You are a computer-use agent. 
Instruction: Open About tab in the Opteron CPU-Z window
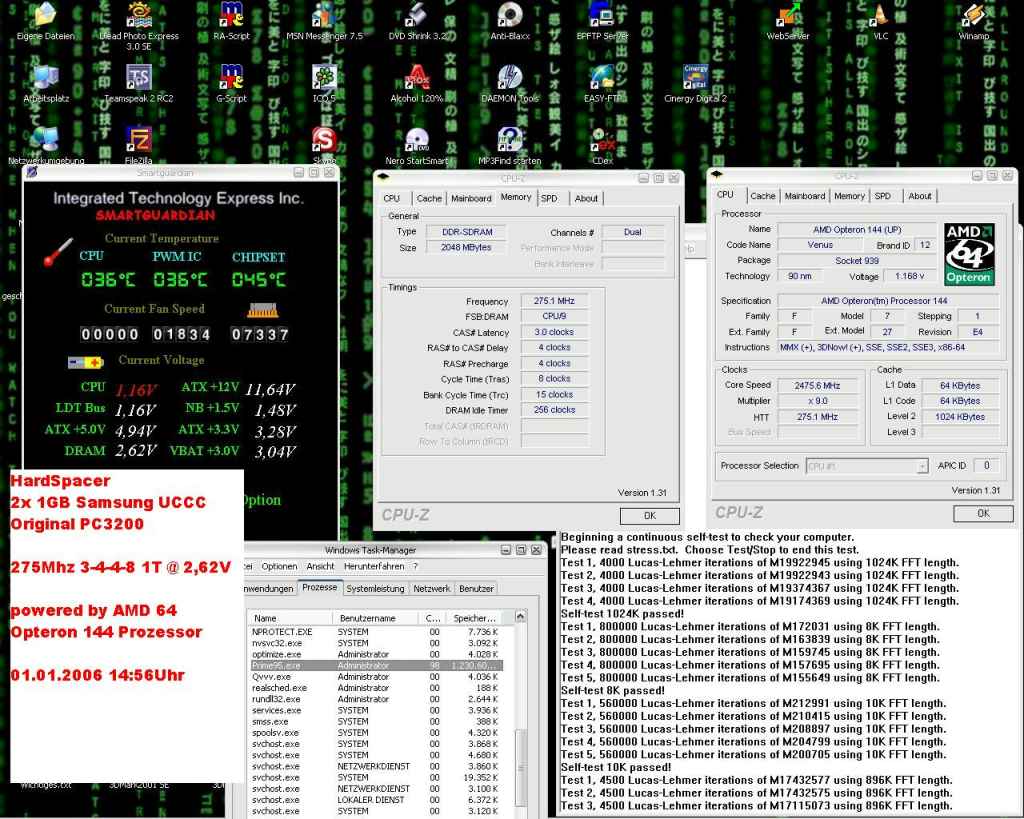920,196
